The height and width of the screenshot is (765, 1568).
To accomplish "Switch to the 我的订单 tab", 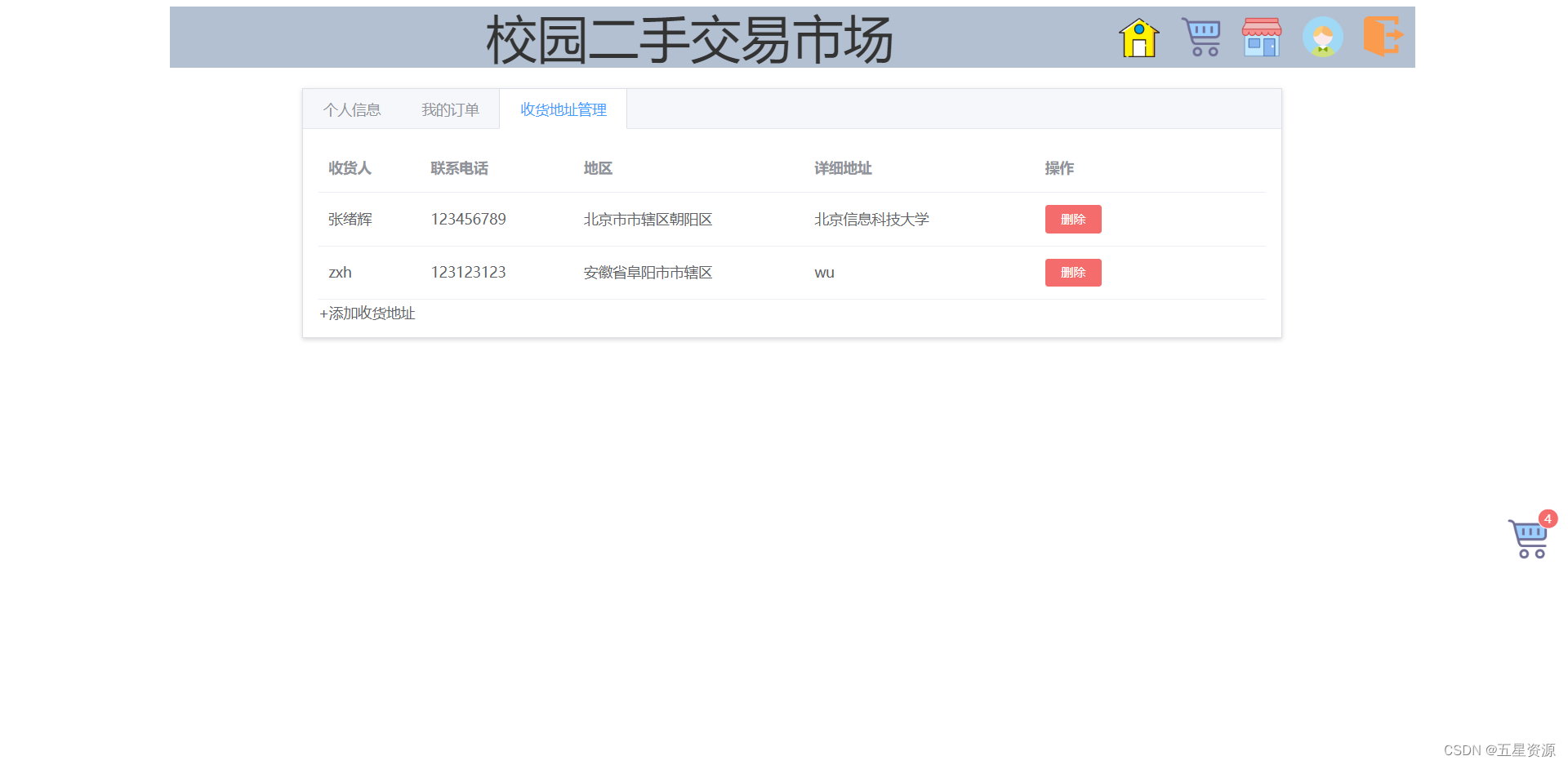I will pyautogui.click(x=450, y=109).
